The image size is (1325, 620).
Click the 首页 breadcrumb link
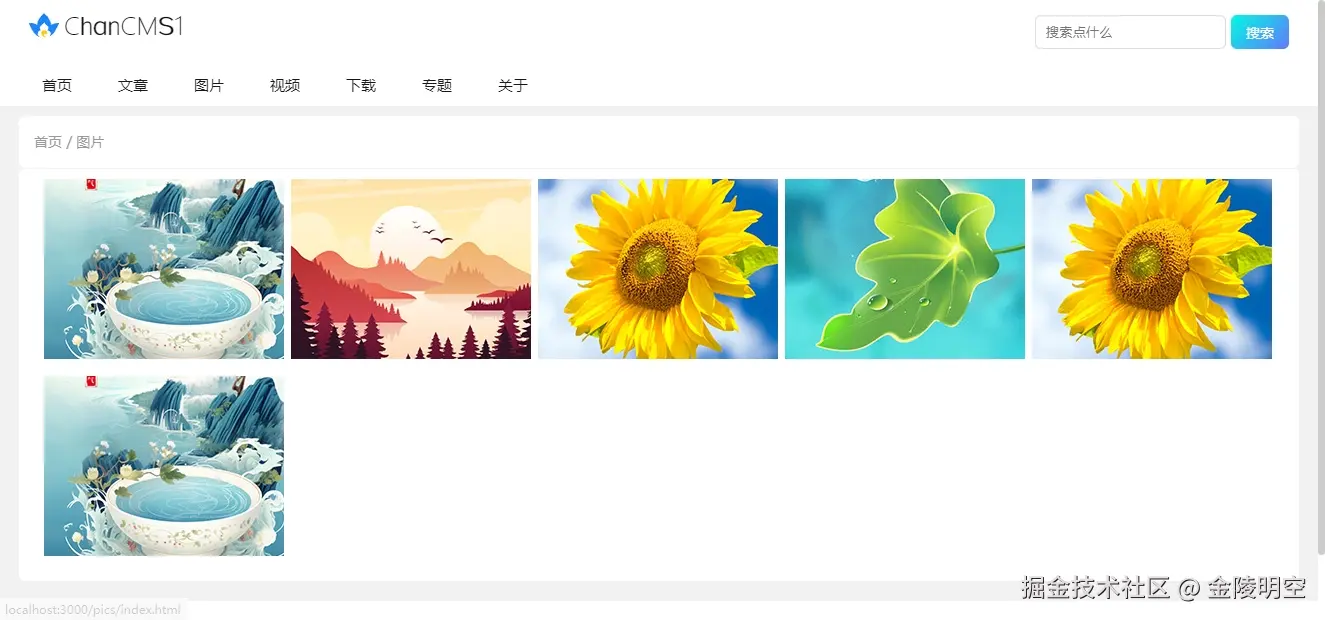[x=48, y=142]
